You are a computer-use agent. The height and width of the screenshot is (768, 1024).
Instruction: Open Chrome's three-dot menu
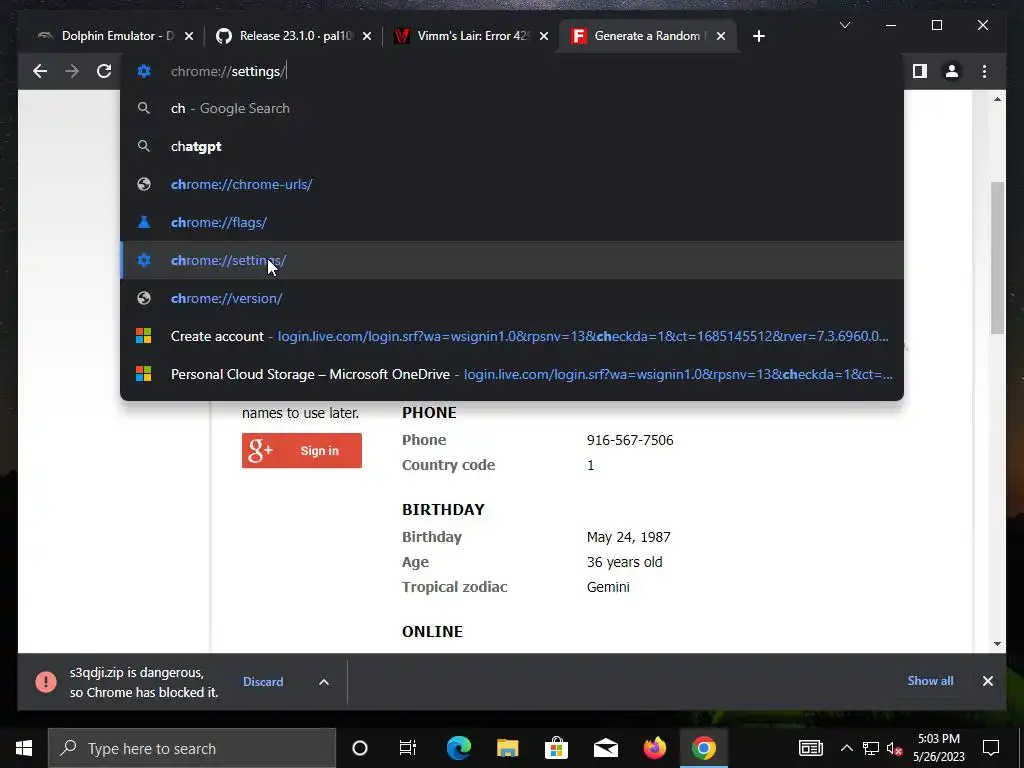pyautogui.click(x=984, y=71)
